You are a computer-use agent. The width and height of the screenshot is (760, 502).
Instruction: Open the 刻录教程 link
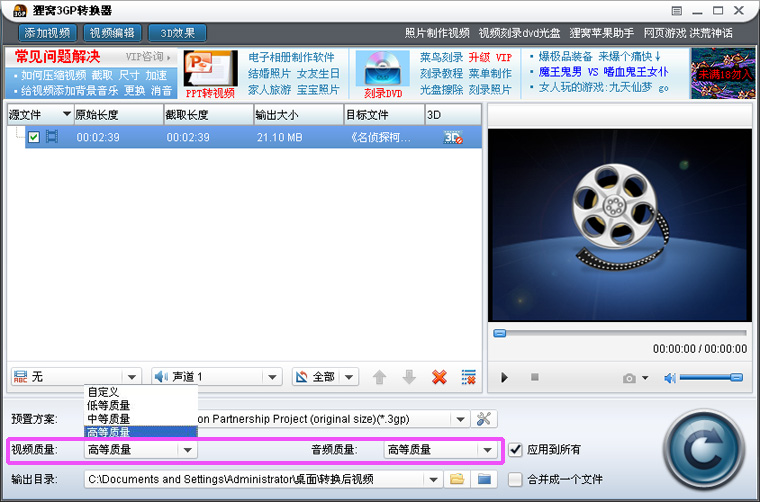coord(442,74)
